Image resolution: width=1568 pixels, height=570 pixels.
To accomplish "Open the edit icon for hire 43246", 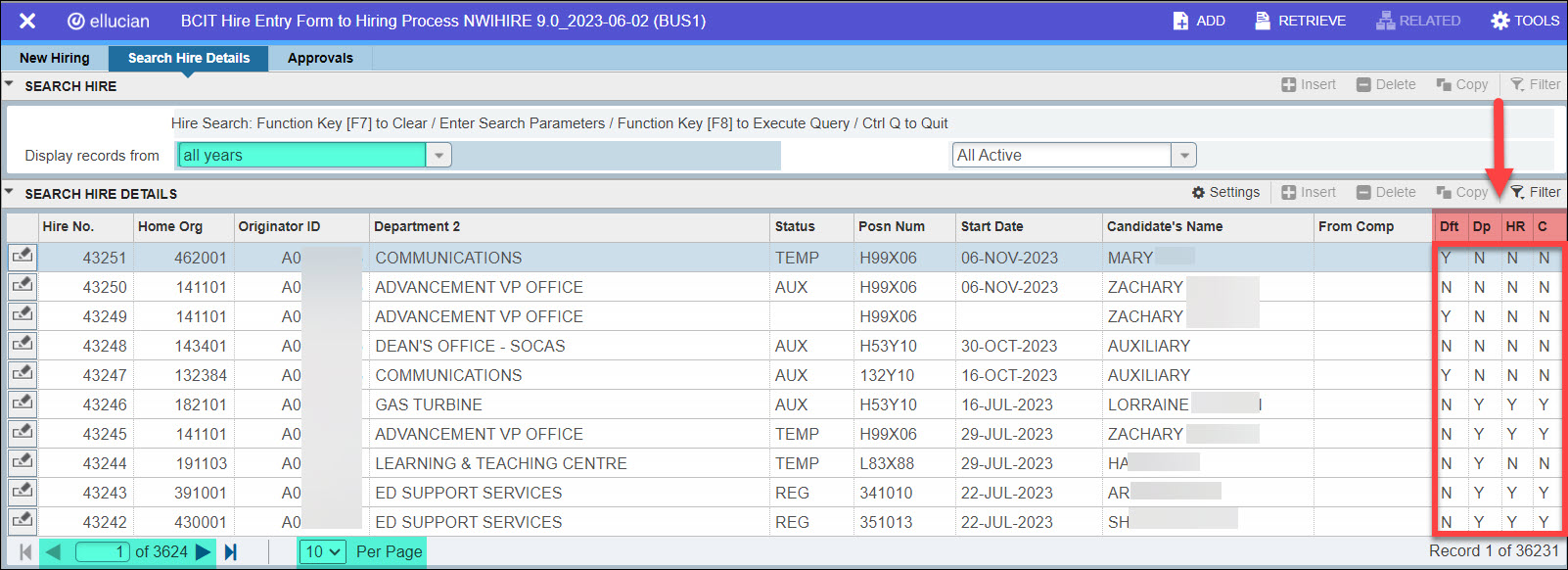I will point(22,404).
